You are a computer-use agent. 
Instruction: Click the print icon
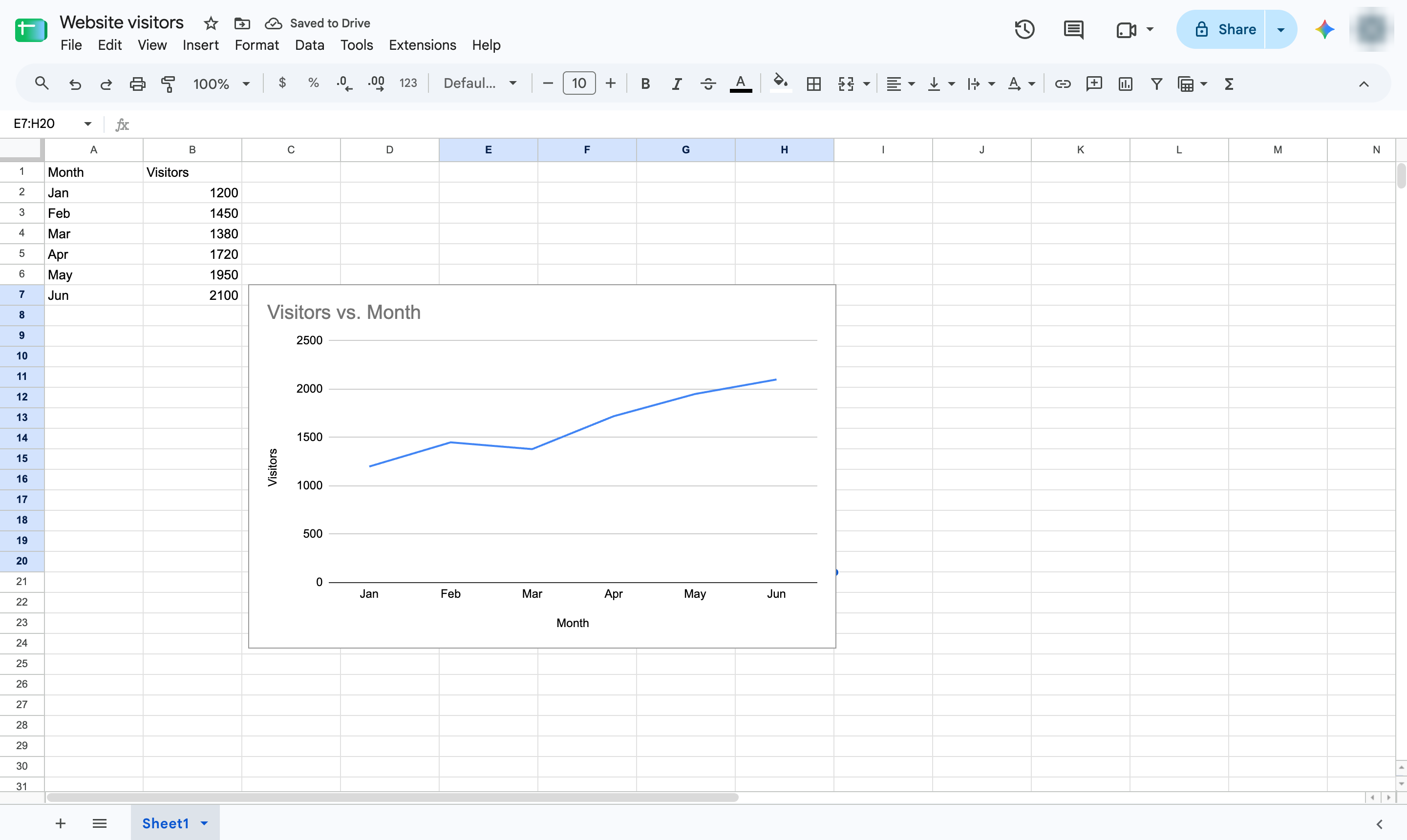pos(138,84)
